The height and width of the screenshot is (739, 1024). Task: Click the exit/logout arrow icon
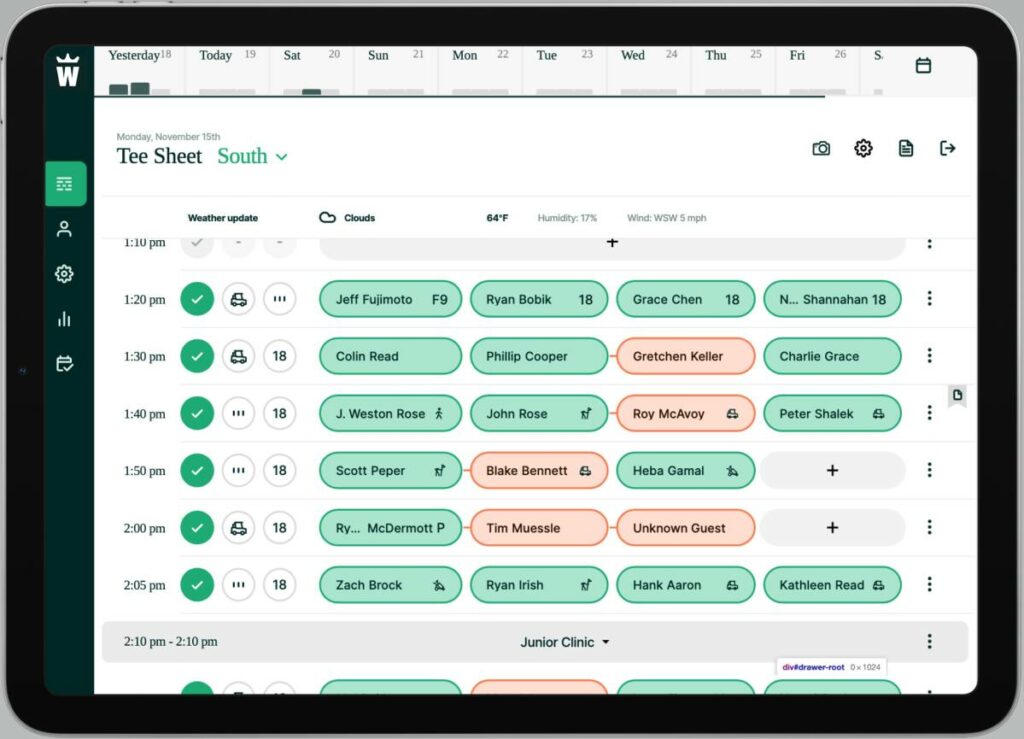coord(948,148)
